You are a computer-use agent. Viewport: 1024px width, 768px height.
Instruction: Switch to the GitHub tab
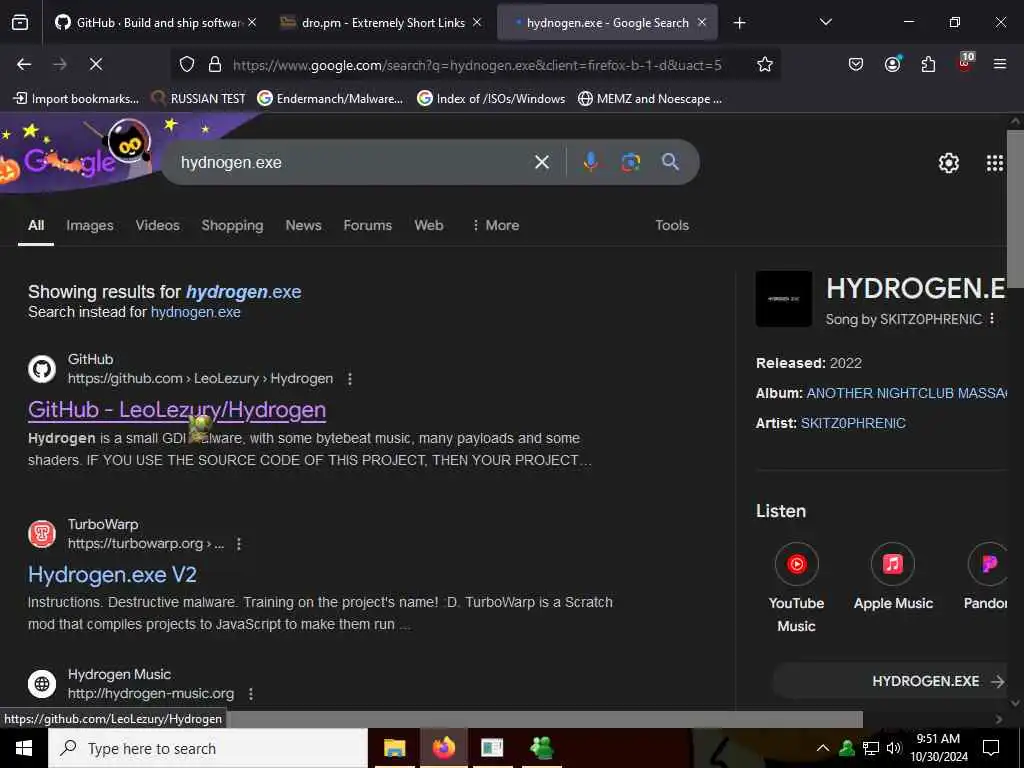point(157,23)
